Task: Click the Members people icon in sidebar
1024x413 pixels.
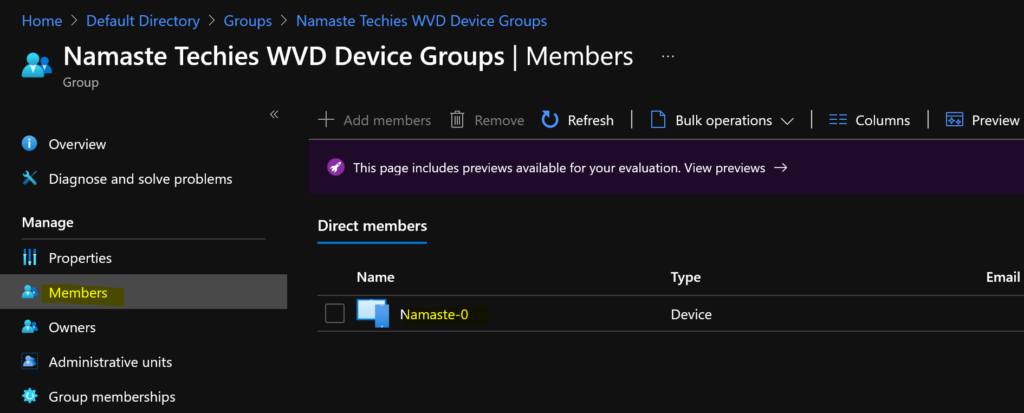Action: 29,292
